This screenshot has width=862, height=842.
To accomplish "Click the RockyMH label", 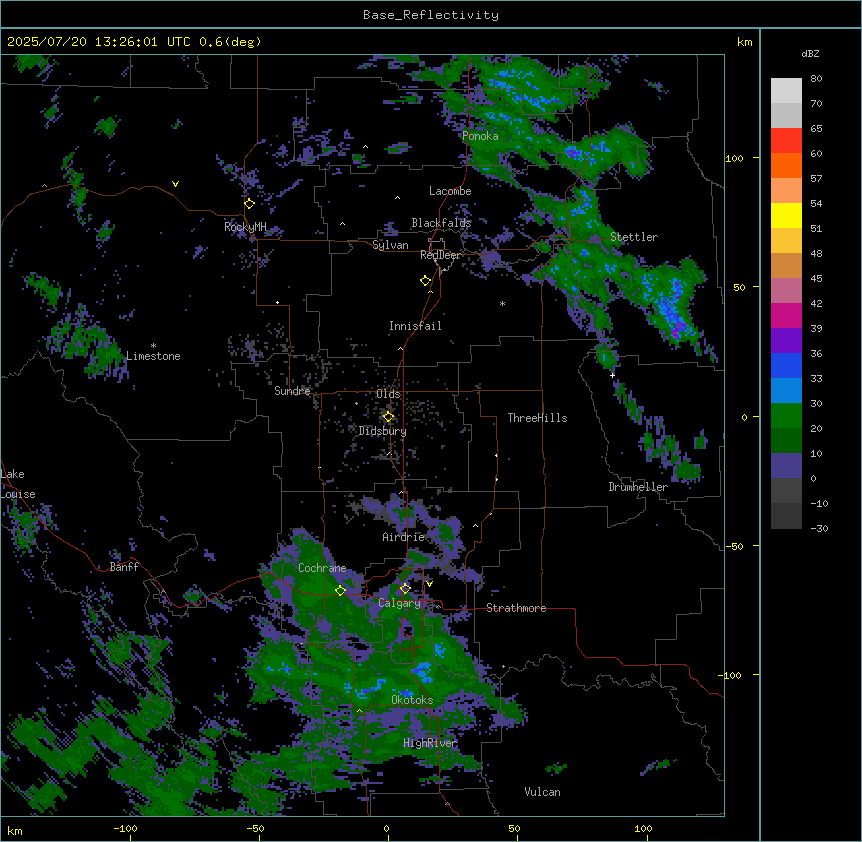I will pos(245,226).
